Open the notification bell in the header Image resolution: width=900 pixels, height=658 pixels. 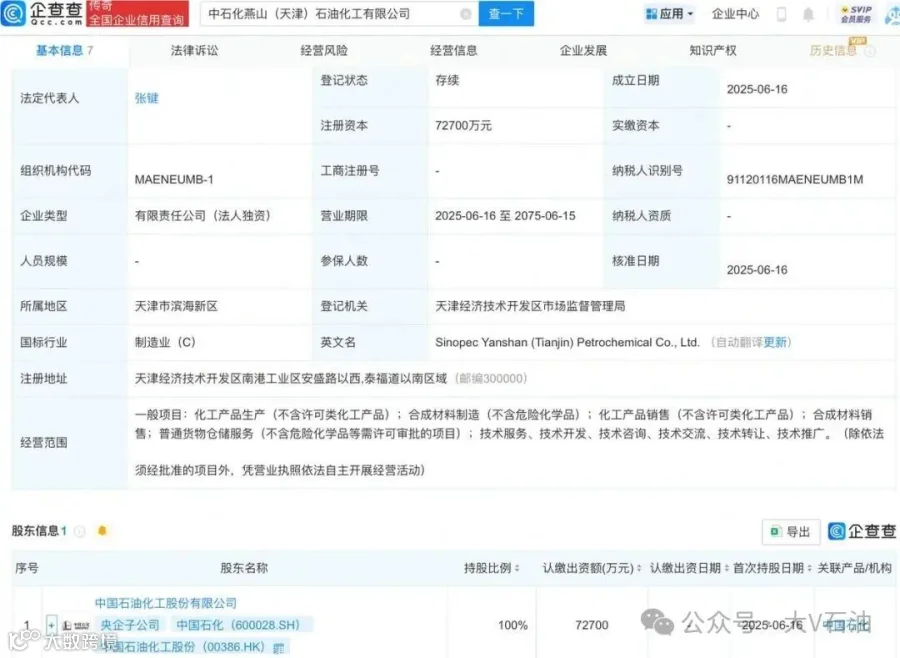point(808,14)
